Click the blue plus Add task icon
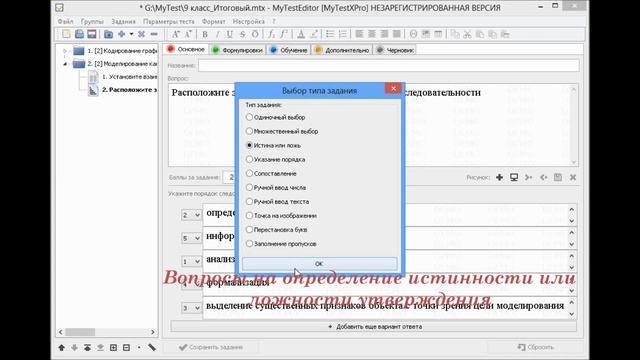The width and height of the screenshot is (640, 360). (x=121, y=34)
